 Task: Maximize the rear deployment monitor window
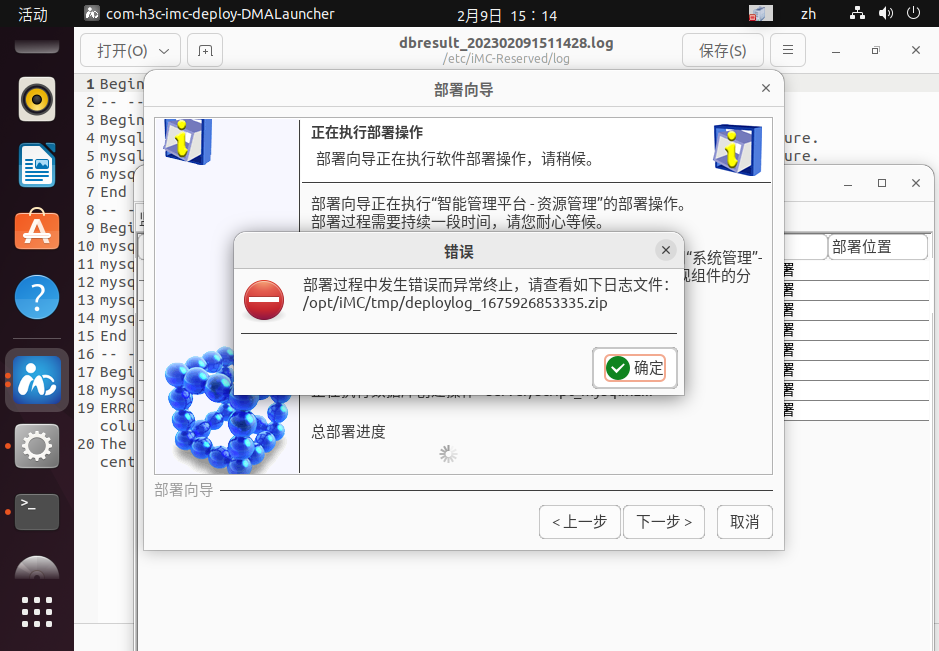click(x=882, y=183)
